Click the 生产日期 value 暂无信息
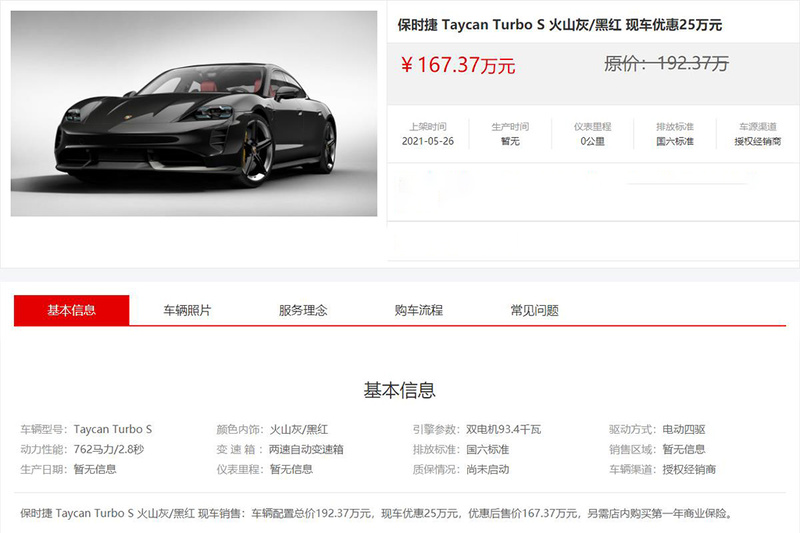Image resolution: width=800 pixels, height=533 pixels. click(95, 469)
